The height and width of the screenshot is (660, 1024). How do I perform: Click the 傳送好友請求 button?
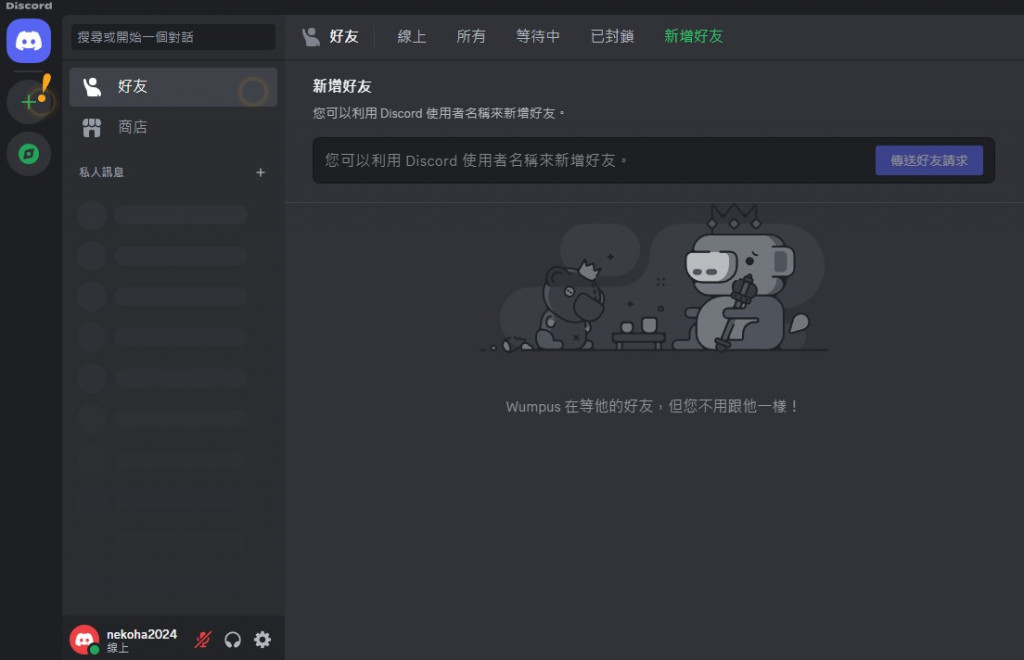tap(929, 161)
